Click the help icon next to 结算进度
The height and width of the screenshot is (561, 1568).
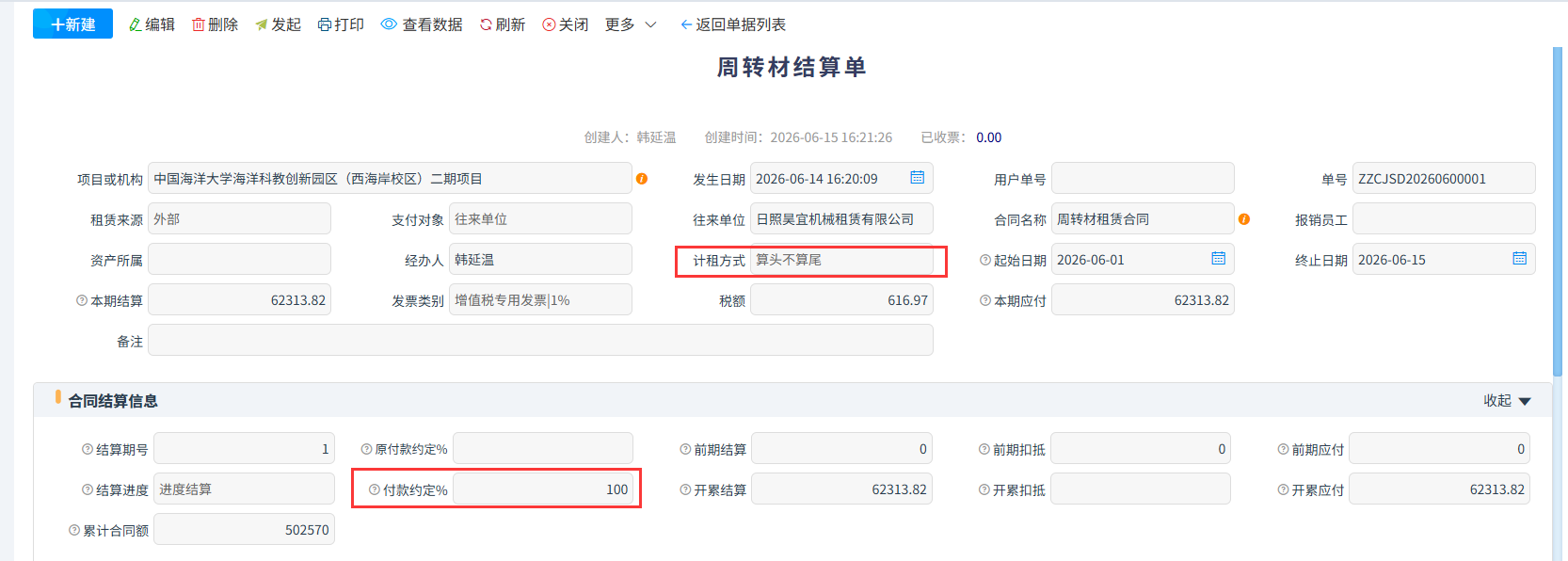pos(88,490)
